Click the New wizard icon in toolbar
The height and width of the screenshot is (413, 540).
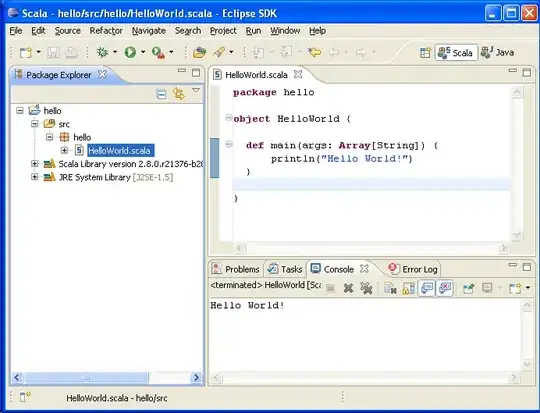pyautogui.click(x=26, y=52)
